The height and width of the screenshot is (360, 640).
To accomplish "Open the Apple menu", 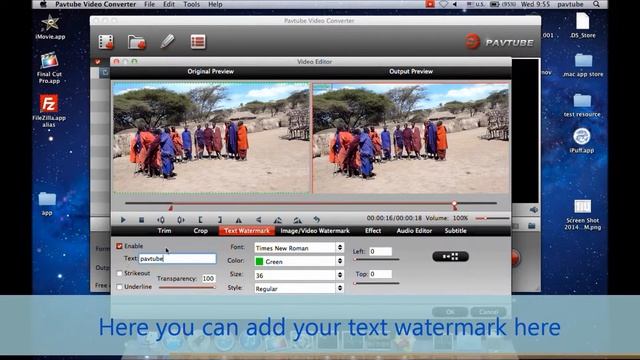I will (43, 4).
